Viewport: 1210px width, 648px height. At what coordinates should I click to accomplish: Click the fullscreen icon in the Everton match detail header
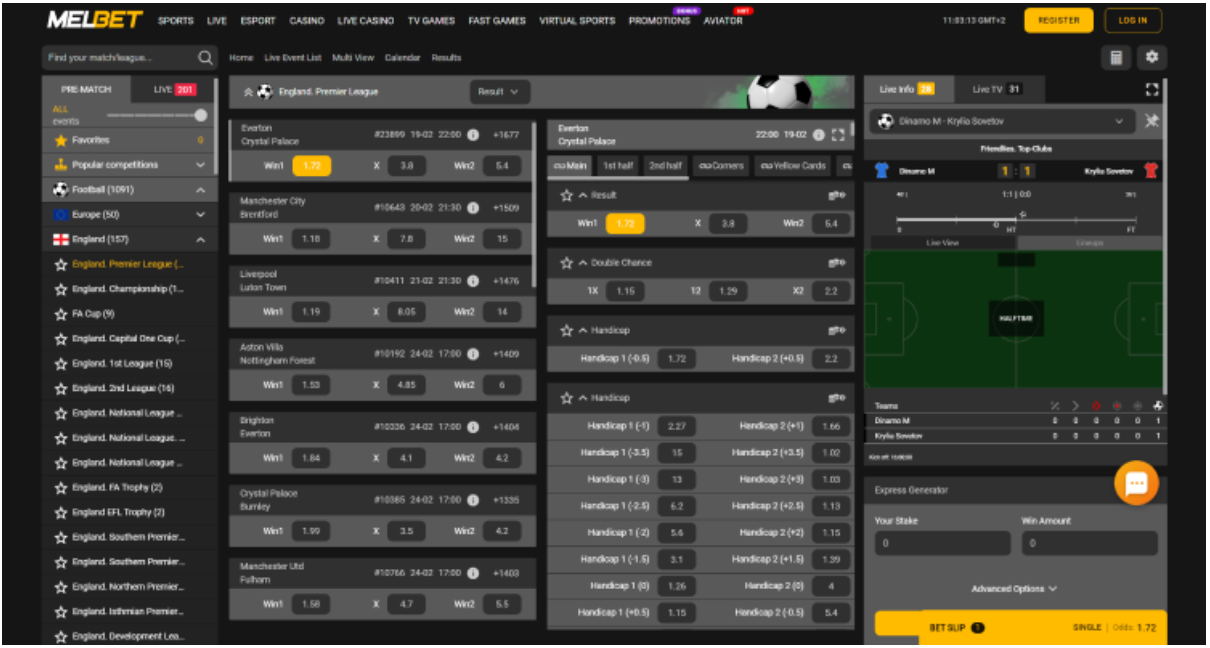coord(838,135)
